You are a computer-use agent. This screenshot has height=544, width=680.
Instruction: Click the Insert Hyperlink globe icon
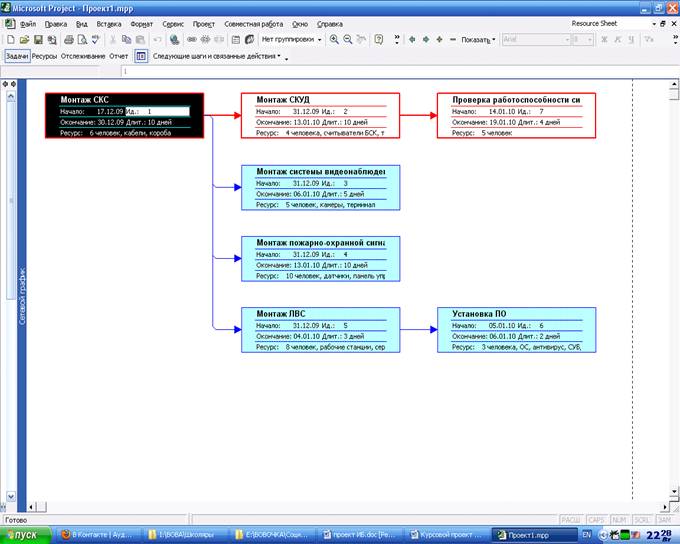pos(175,39)
